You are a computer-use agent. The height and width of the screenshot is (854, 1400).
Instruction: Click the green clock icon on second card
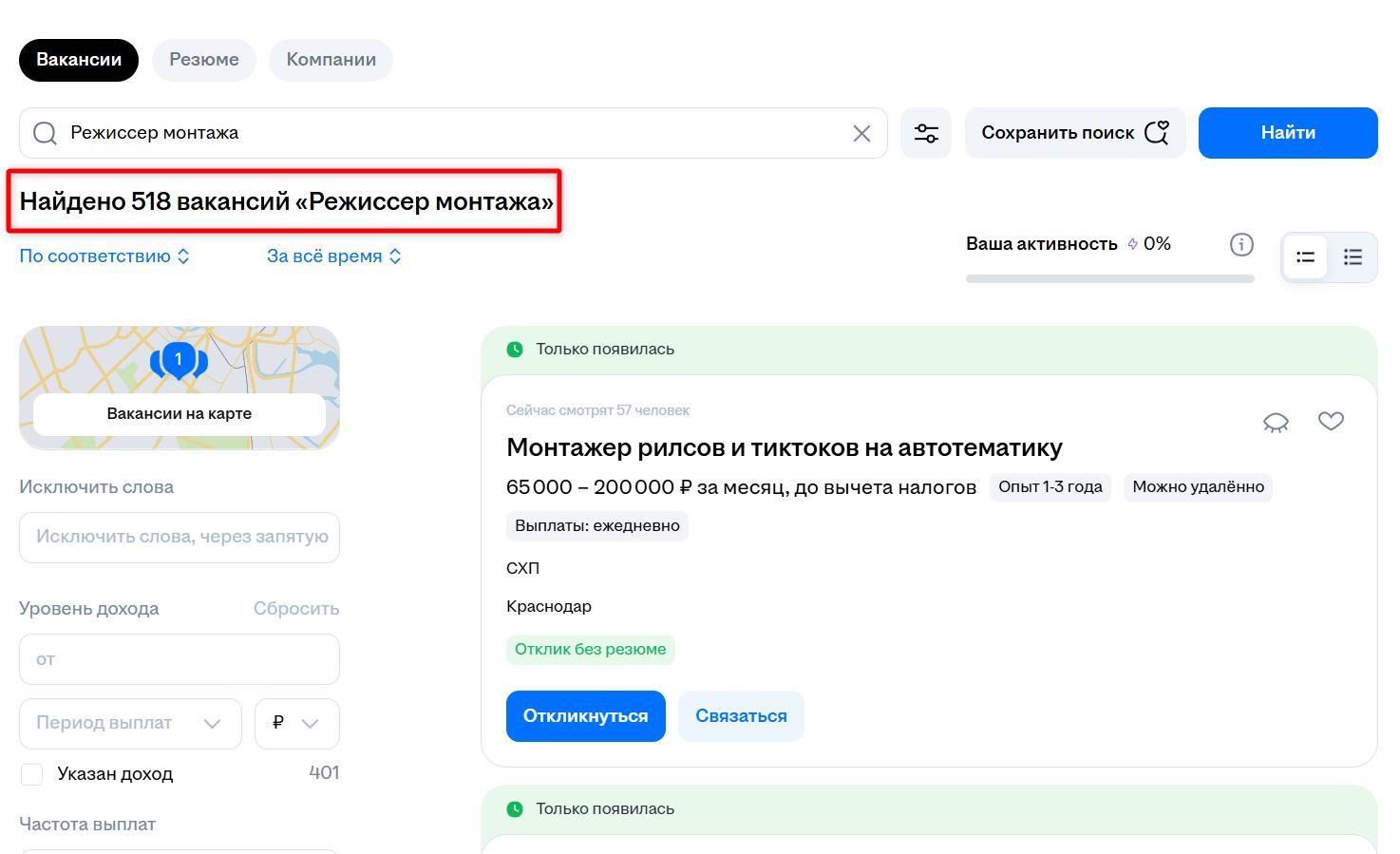point(515,808)
